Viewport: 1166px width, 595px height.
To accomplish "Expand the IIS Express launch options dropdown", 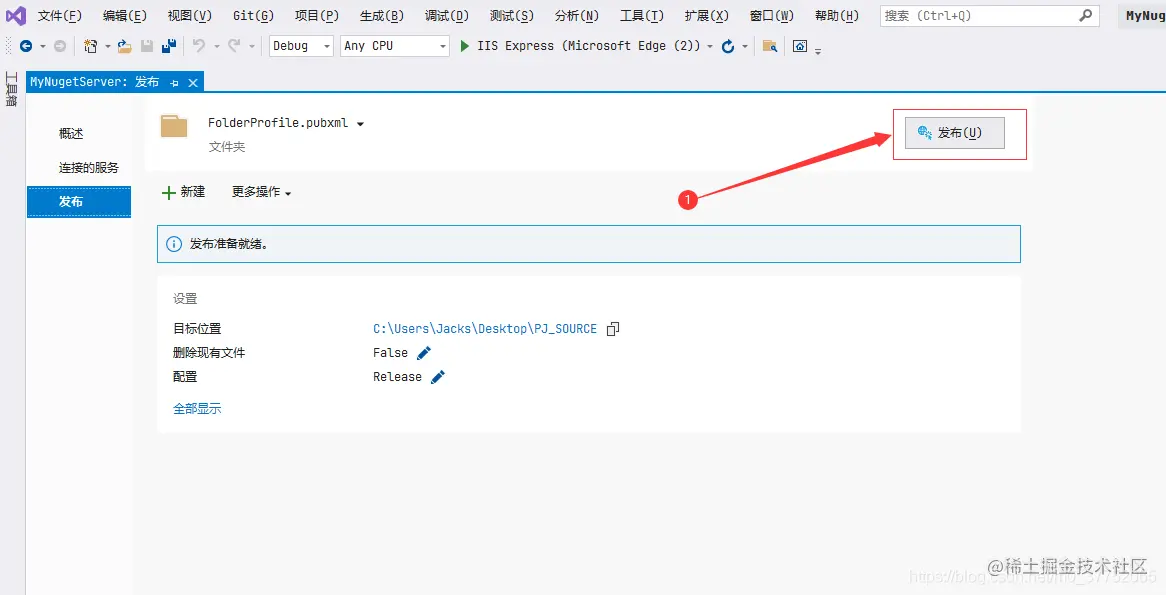I will point(709,46).
